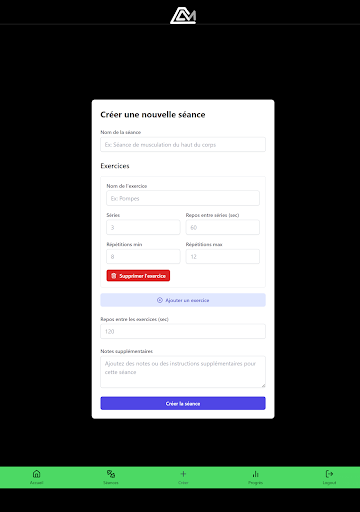Click the Ajouter un exercice button
360x512 pixels.
coord(183,300)
